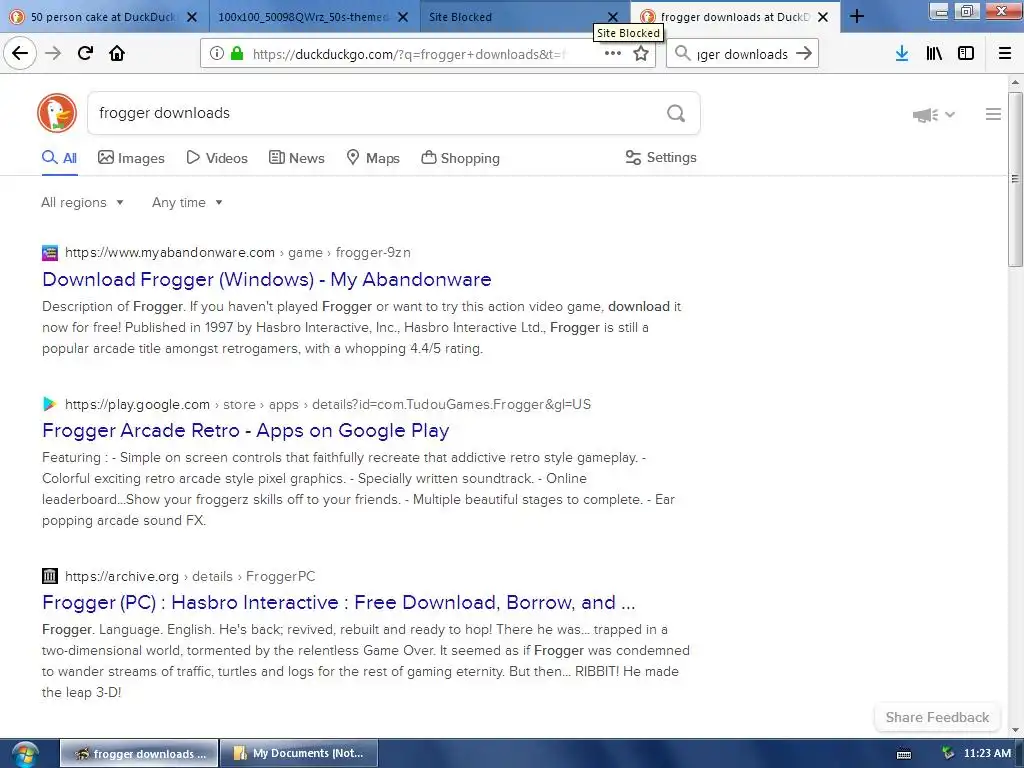Click the DuckDuckGo duck logo
This screenshot has width=1024, height=768.
(x=57, y=113)
